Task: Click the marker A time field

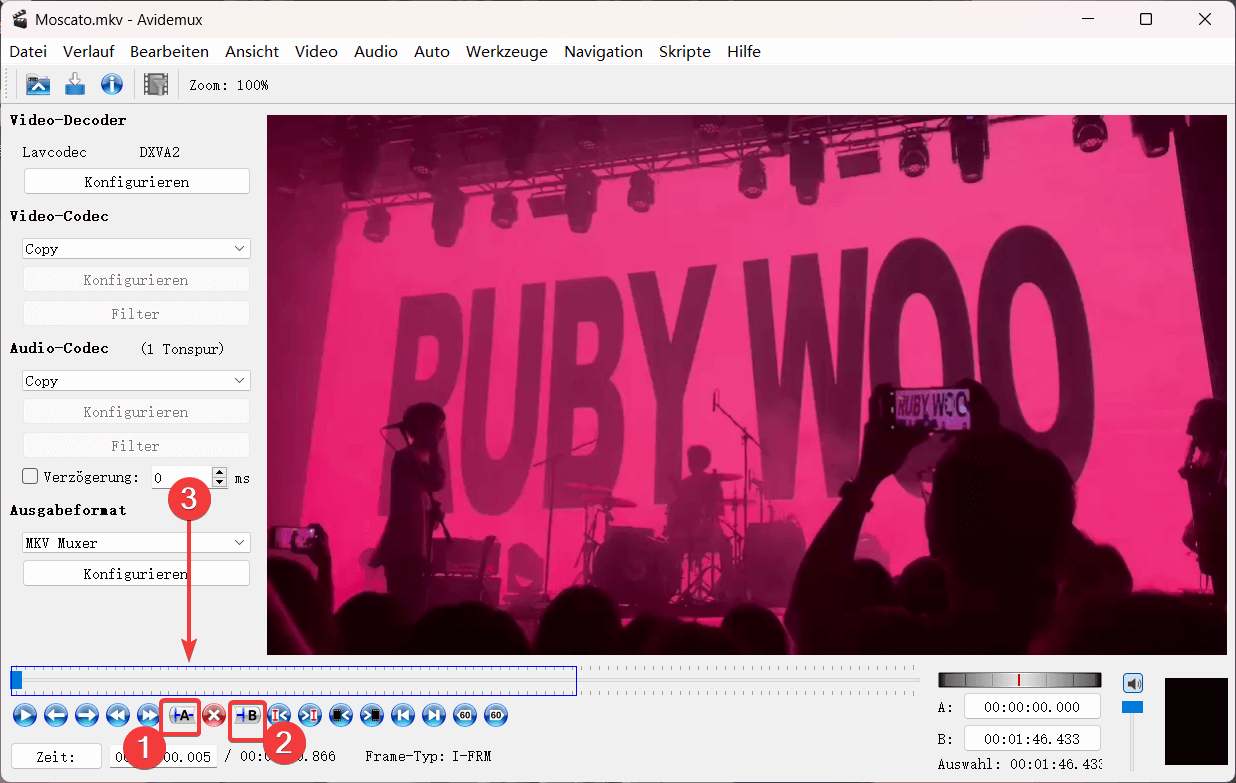Action: pos(1032,706)
